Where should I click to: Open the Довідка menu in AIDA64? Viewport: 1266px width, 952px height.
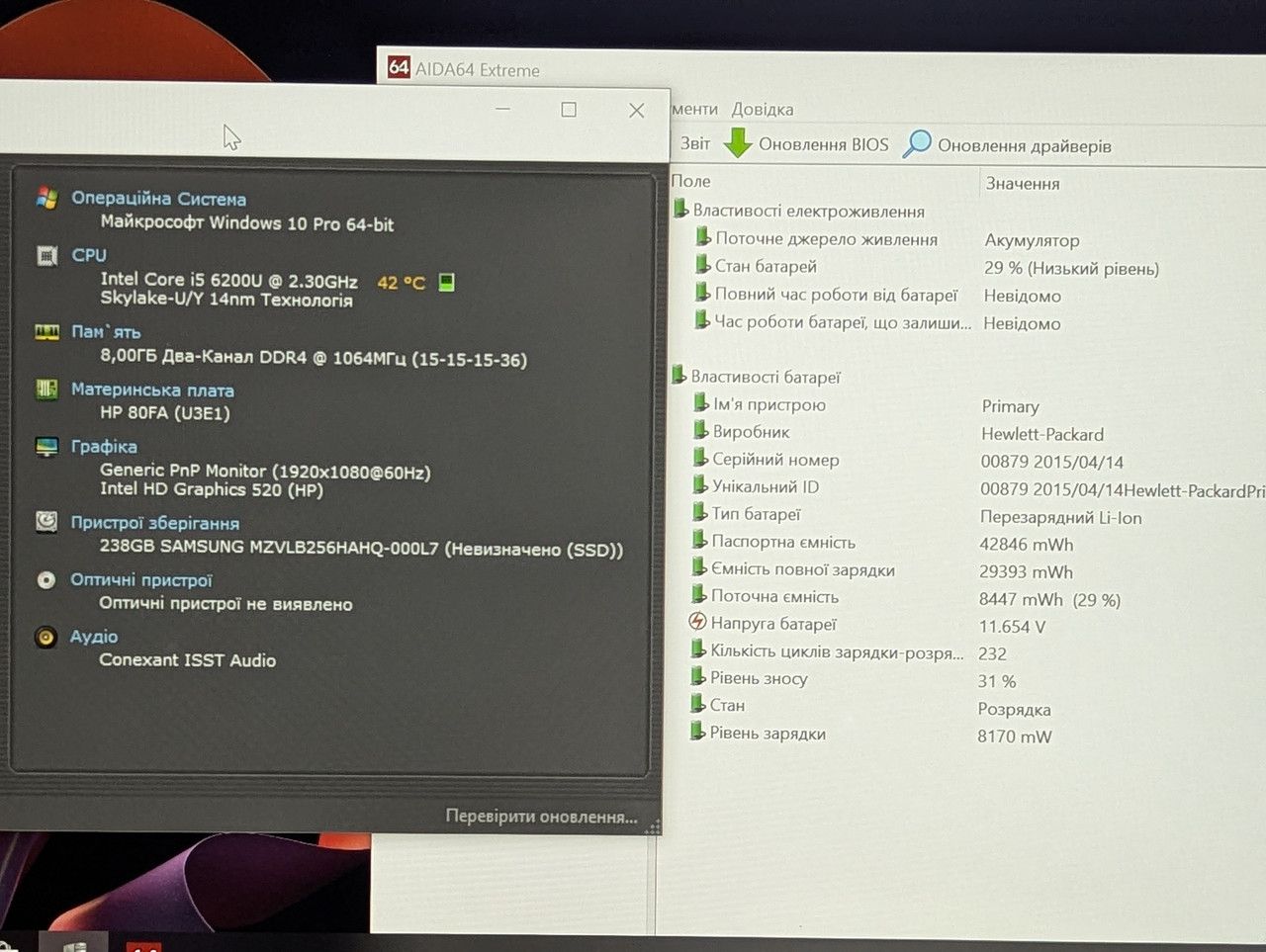coord(762,109)
